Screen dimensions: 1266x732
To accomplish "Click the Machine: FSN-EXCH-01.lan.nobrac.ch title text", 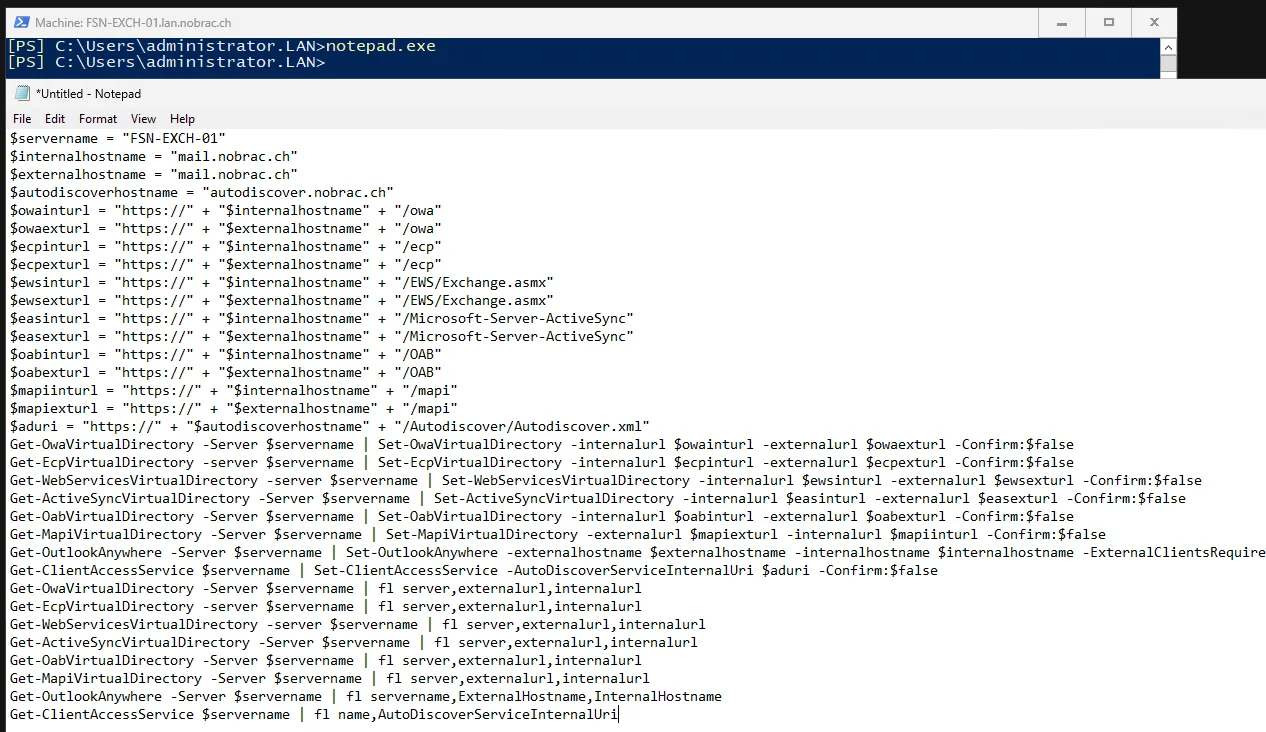I will point(134,22).
